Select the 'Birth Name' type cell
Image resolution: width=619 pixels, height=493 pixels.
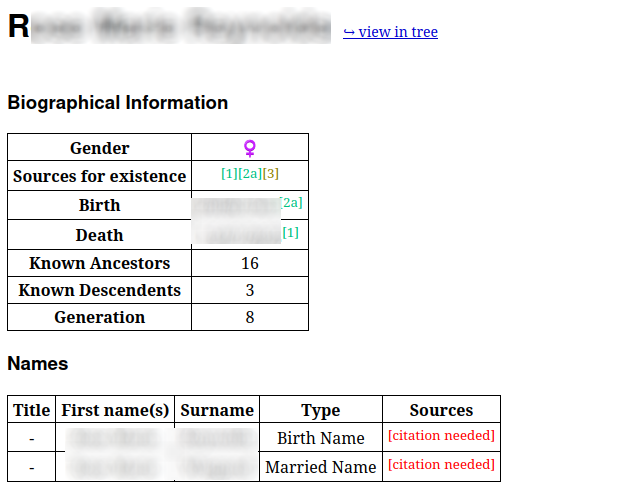point(321,438)
